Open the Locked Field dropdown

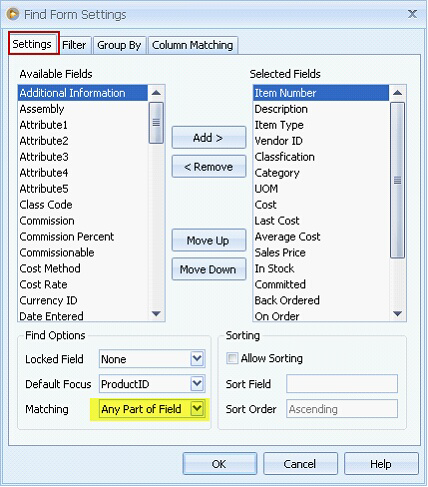coord(197,359)
